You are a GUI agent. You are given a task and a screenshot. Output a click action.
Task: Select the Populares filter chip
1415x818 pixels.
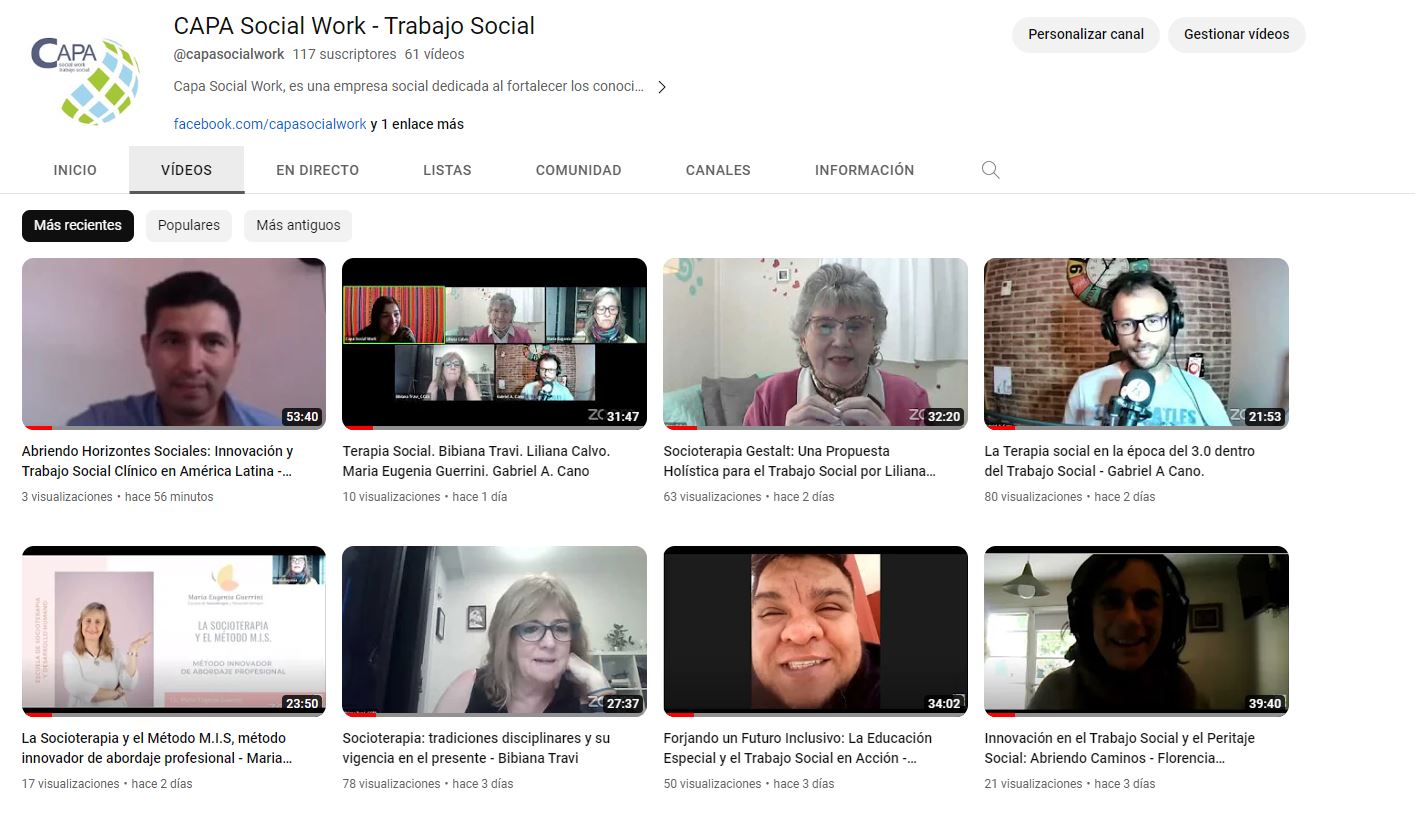pos(189,225)
